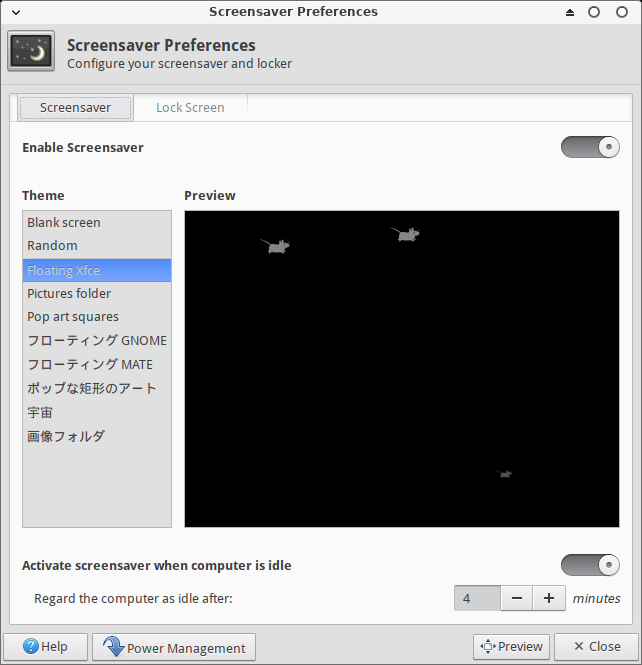Toggle the Enable Screensaver switch

pos(590,147)
